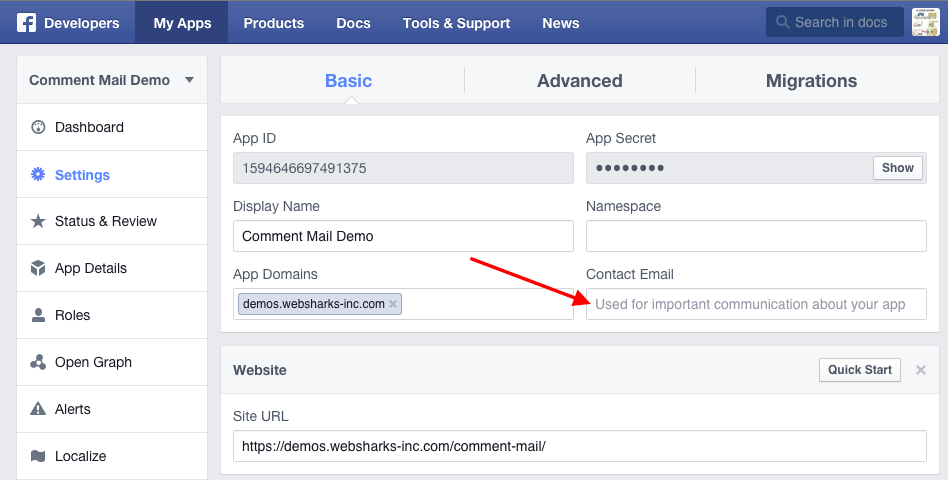Open the Docs menu
The height and width of the screenshot is (480, 948).
(353, 23)
